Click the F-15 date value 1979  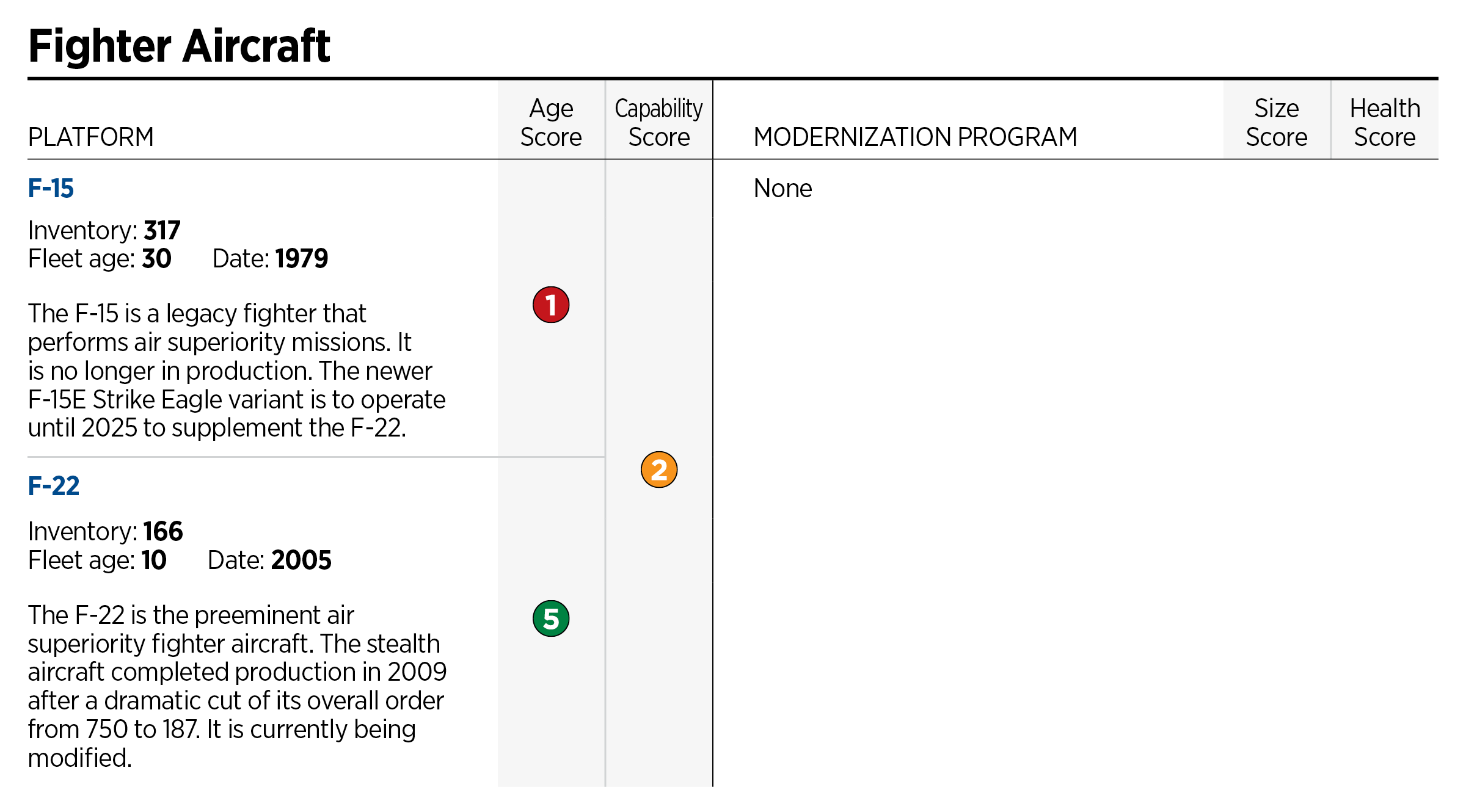(x=301, y=259)
